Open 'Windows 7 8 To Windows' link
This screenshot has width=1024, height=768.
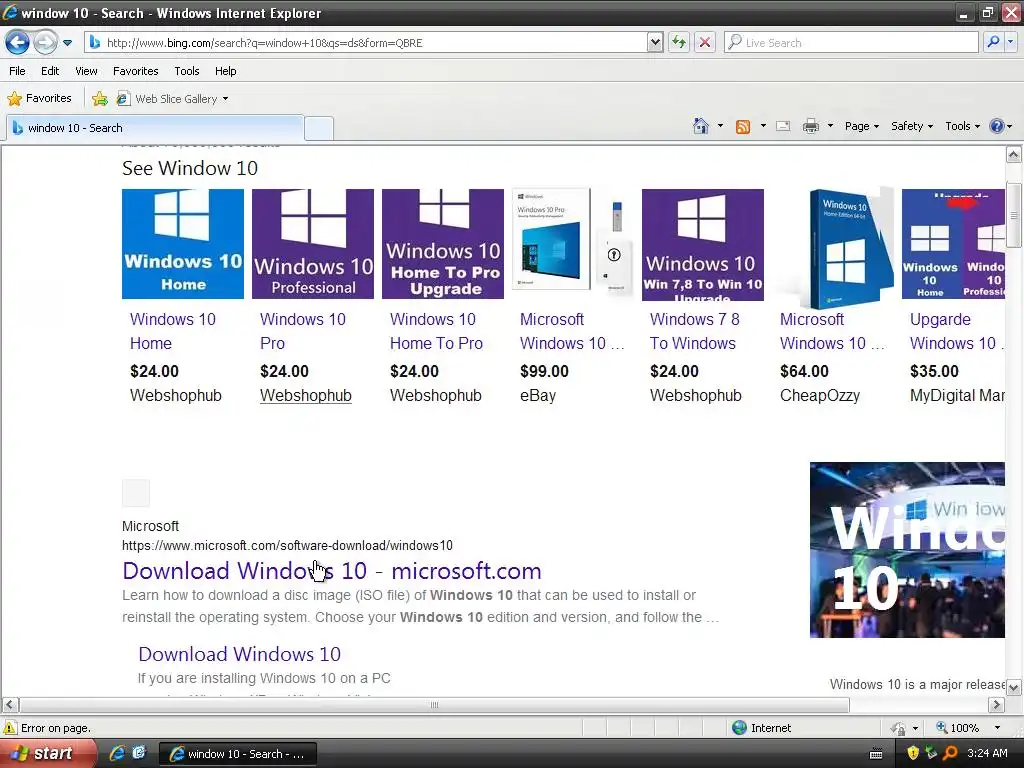point(694,331)
